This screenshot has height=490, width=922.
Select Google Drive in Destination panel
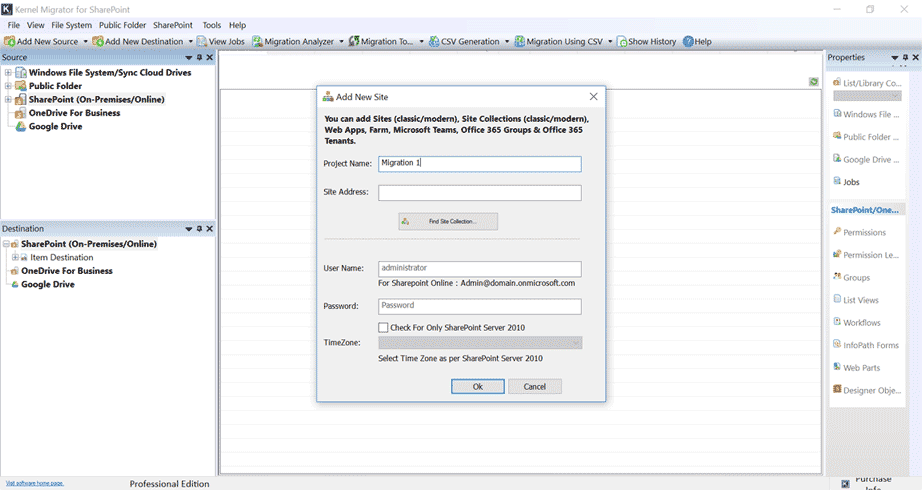click(x=48, y=284)
